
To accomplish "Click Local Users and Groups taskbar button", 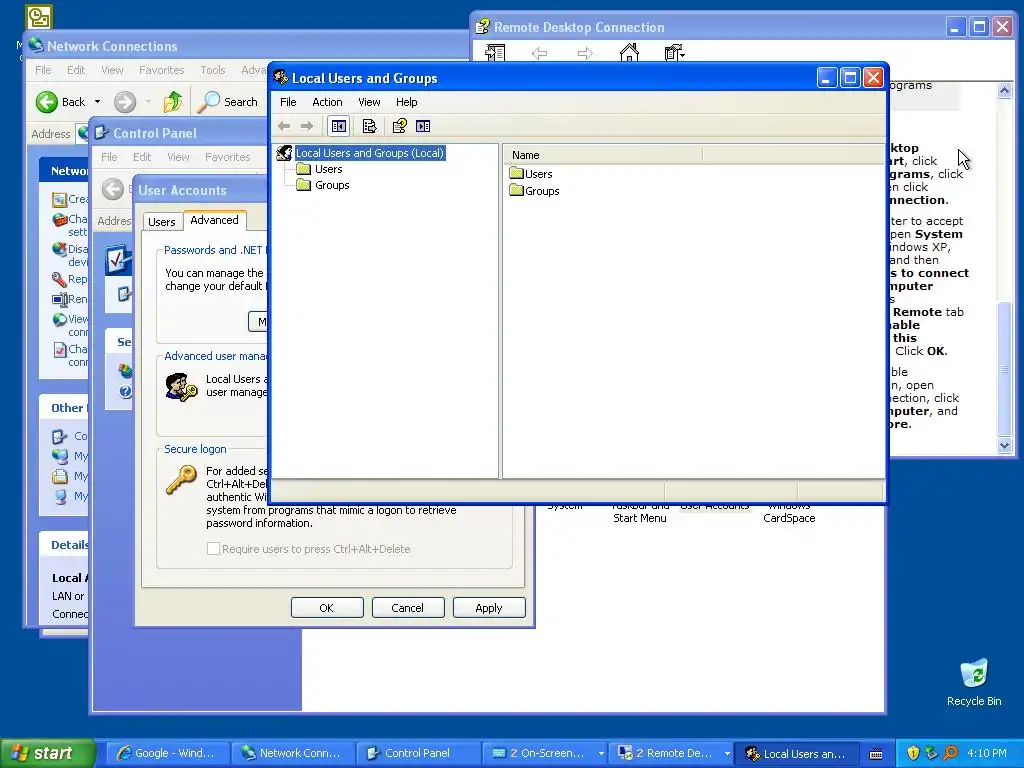I will pyautogui.click(x=796, y=753).
